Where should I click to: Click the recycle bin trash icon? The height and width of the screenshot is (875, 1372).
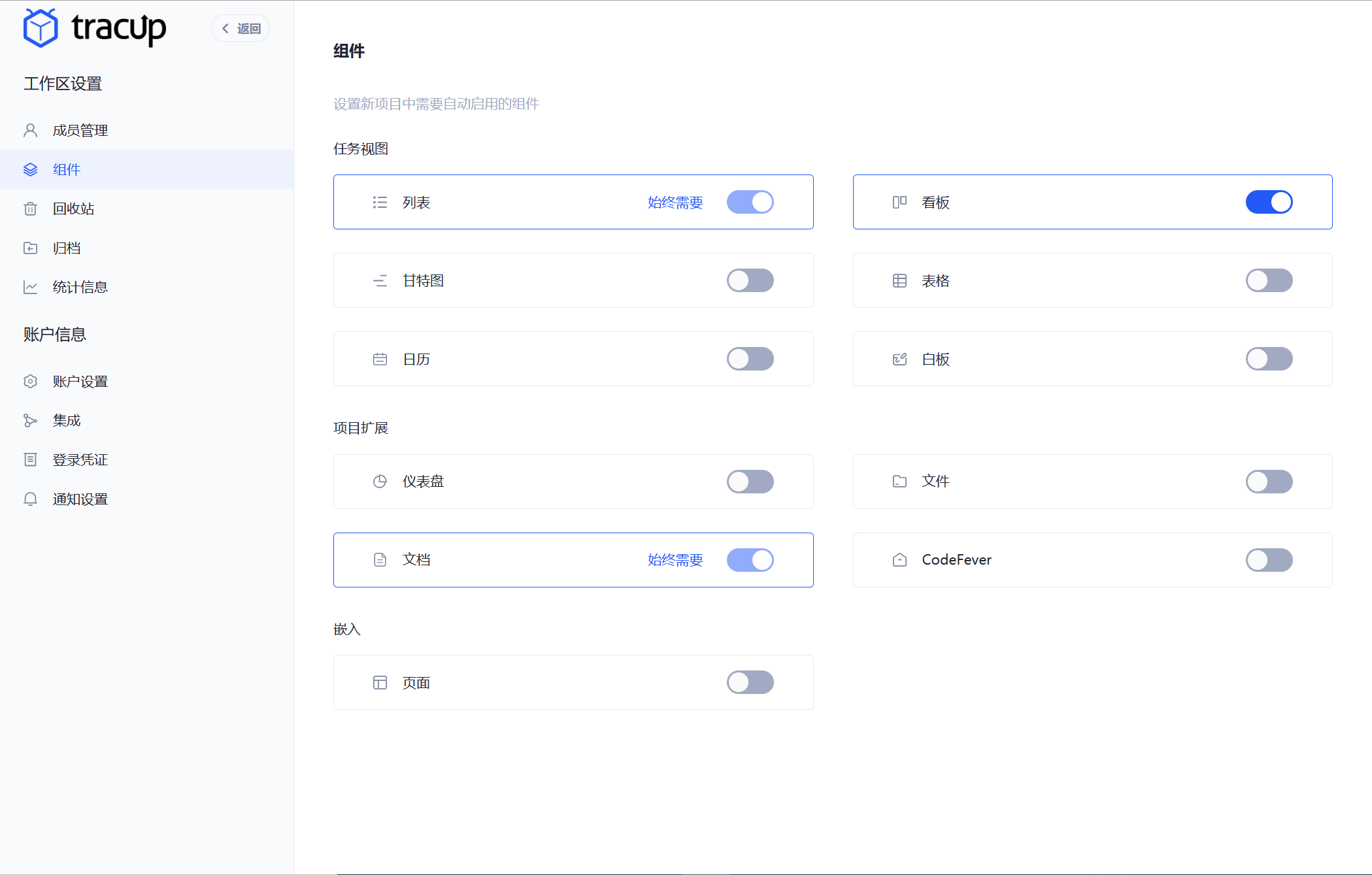tap(30, 209)
